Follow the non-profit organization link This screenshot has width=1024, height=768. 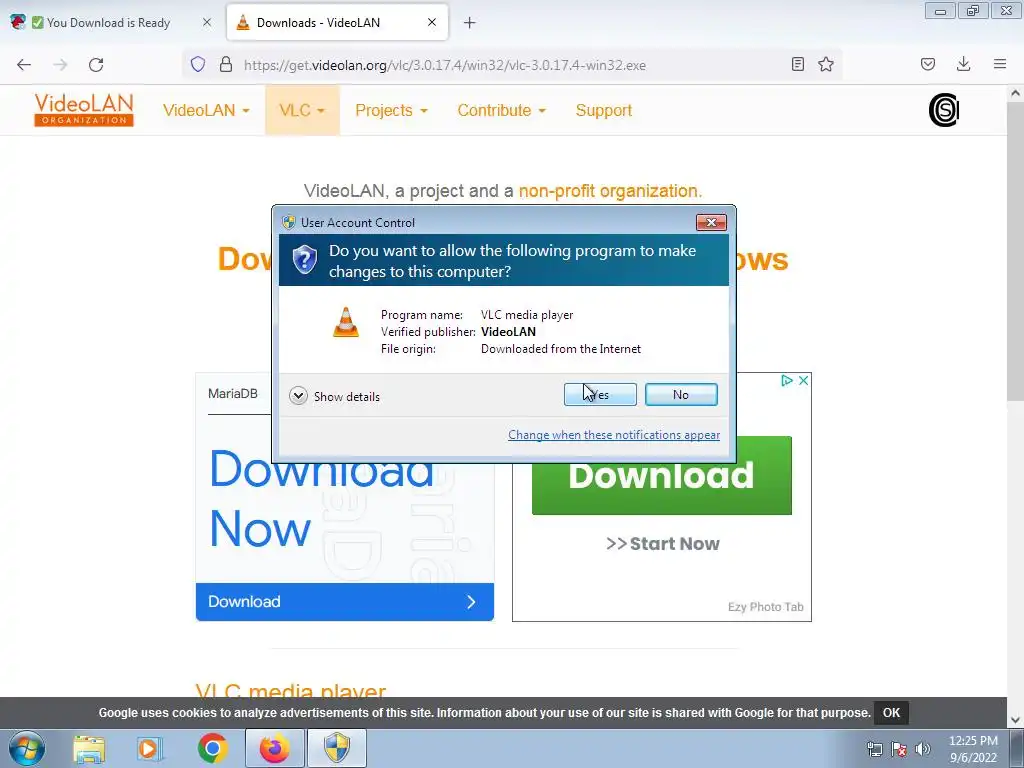[x=610, y=191]
